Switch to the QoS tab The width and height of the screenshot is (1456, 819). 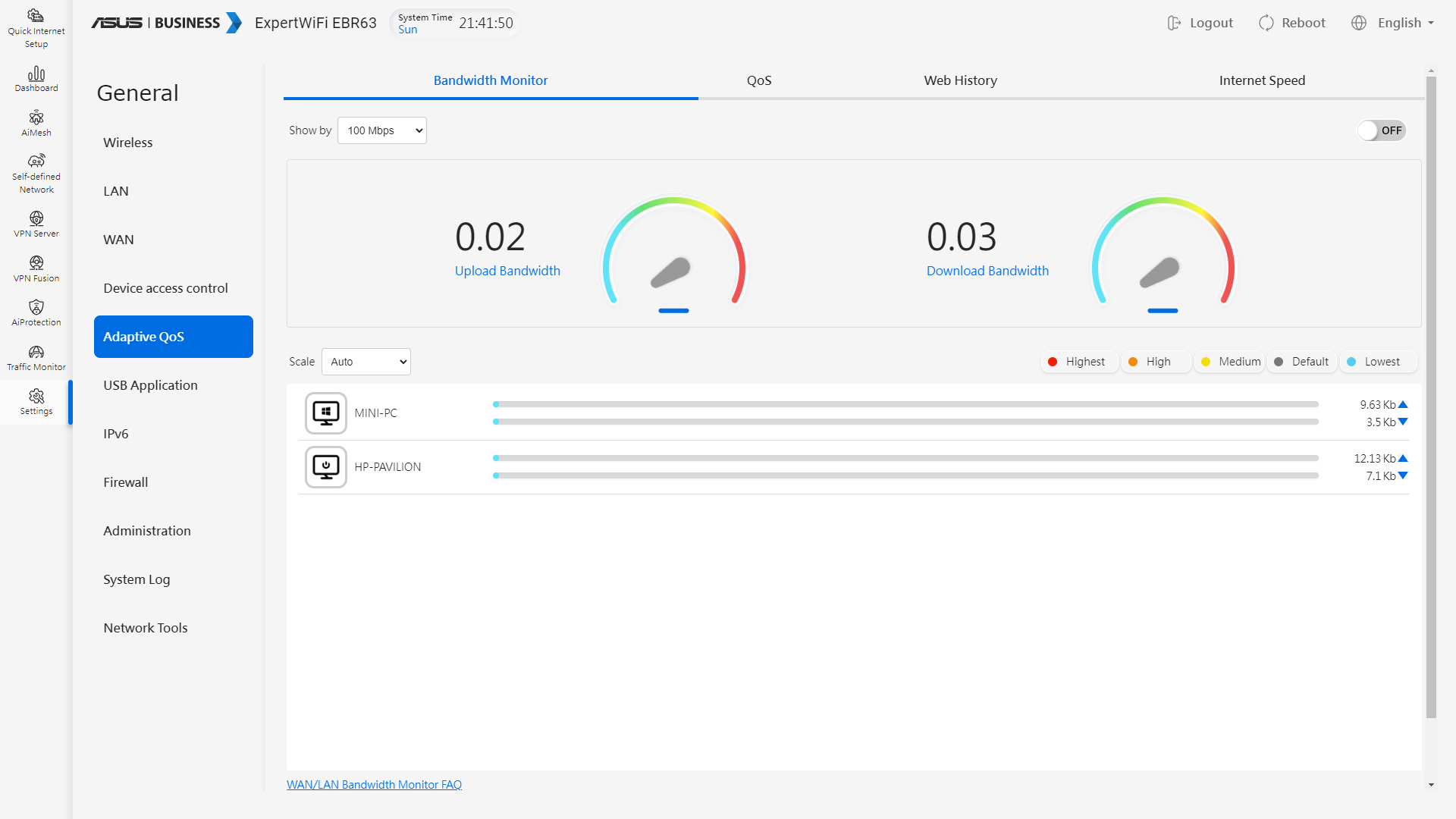pyautogui.click(x=759, y=80)
